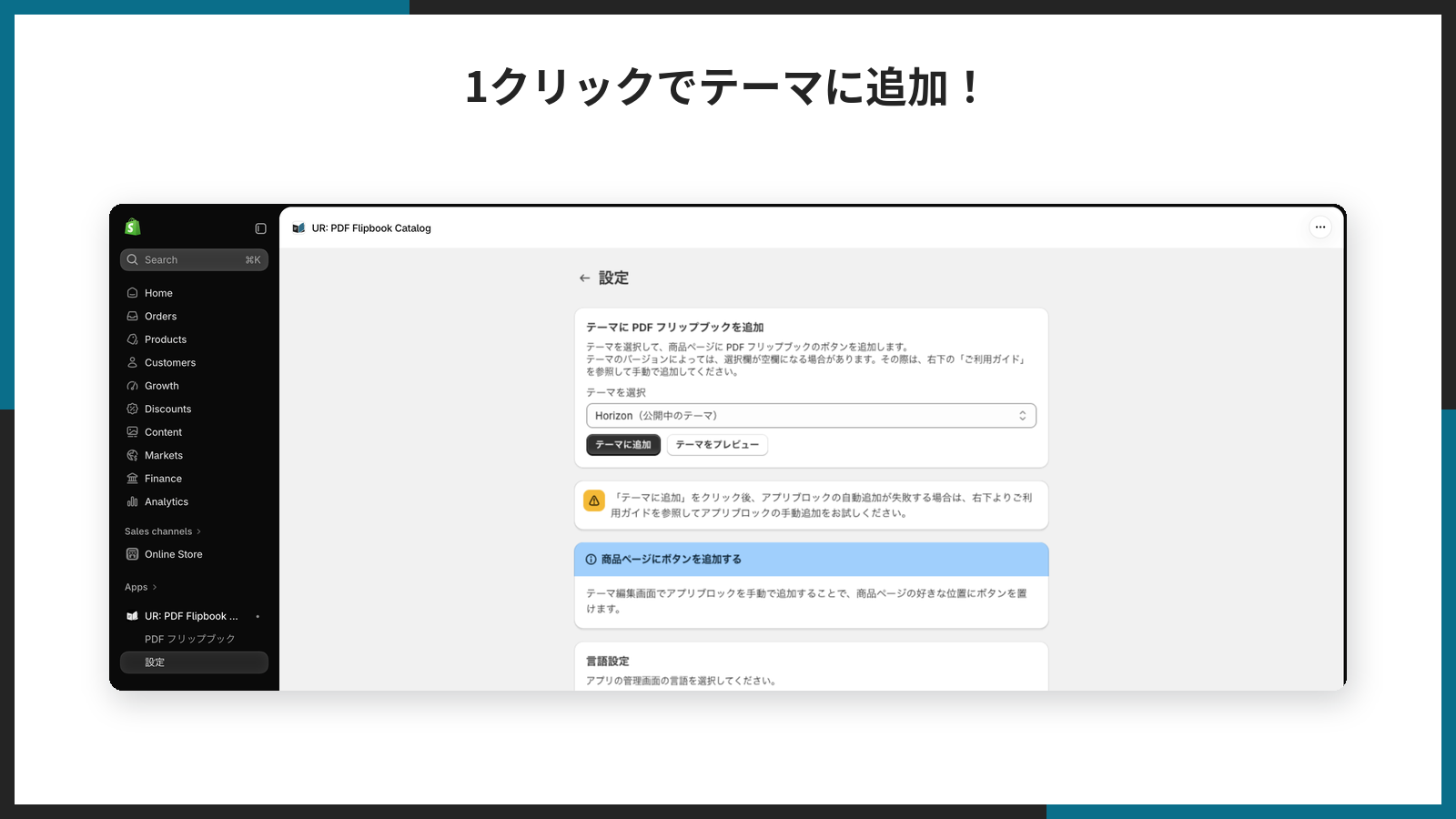1456x819 pixels.
Task: Click the テーマに追加 button
Action: (623, 445)
